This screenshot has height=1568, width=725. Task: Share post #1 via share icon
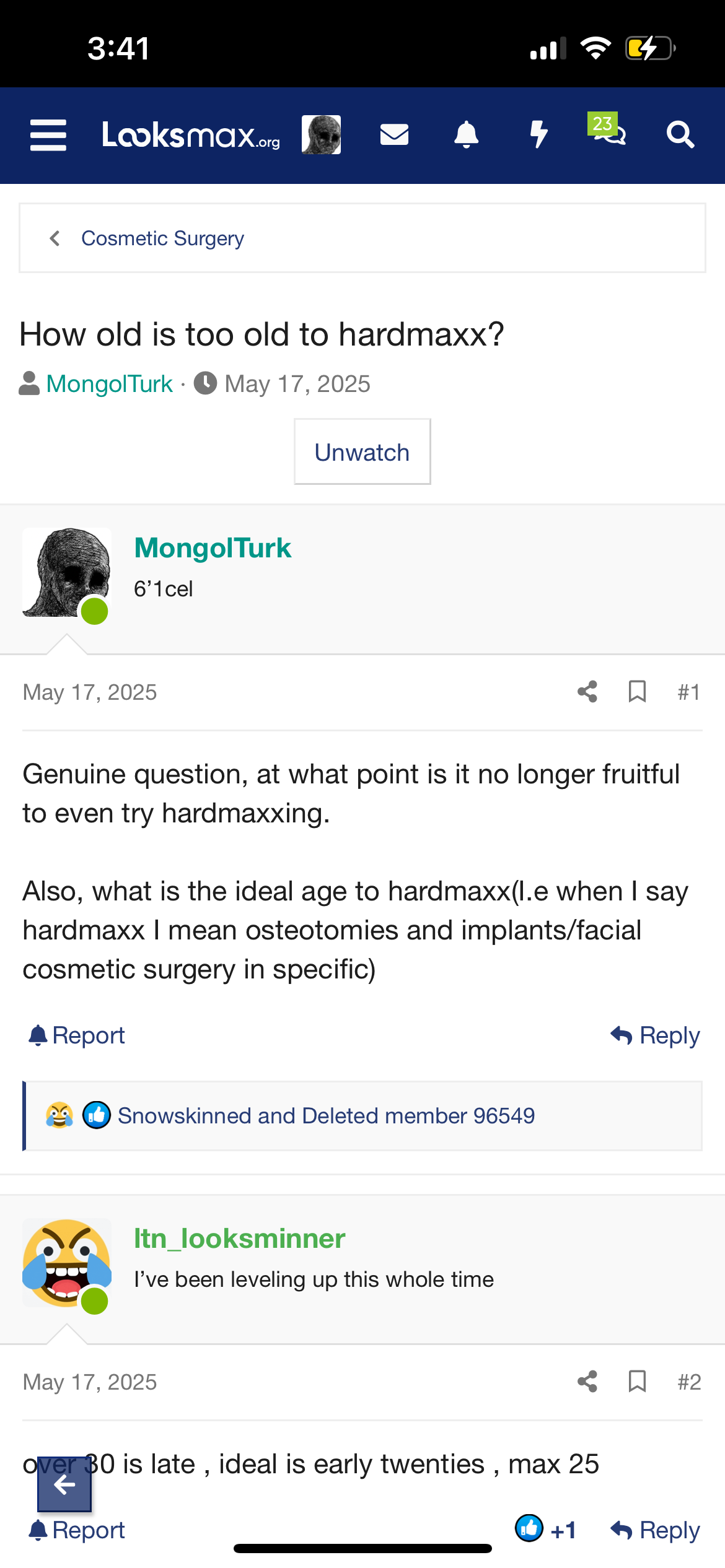[587, 691]
